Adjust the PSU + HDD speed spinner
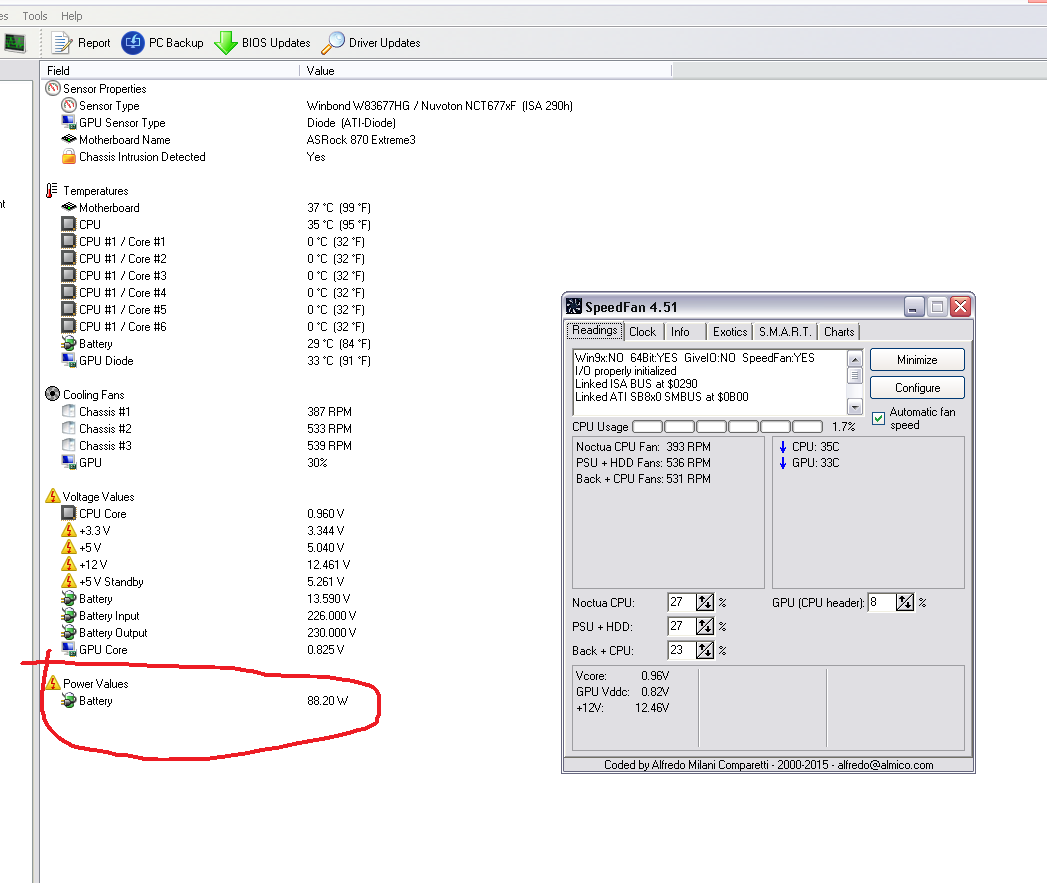Screen dimensions: 1047x883 click(x=704, y=627)
